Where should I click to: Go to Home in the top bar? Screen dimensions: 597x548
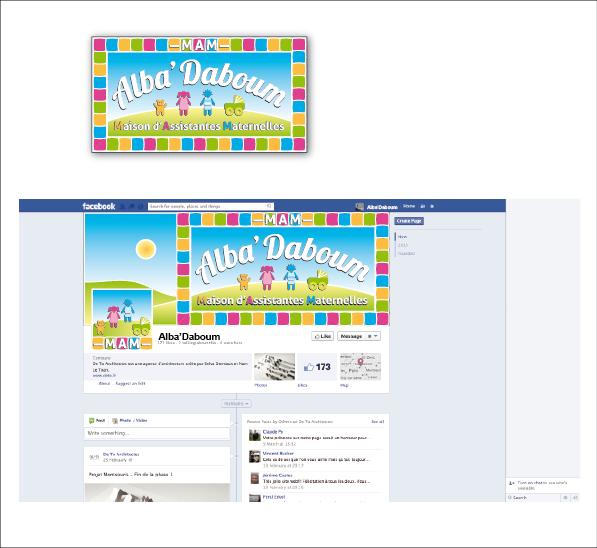tap(409, 206)
